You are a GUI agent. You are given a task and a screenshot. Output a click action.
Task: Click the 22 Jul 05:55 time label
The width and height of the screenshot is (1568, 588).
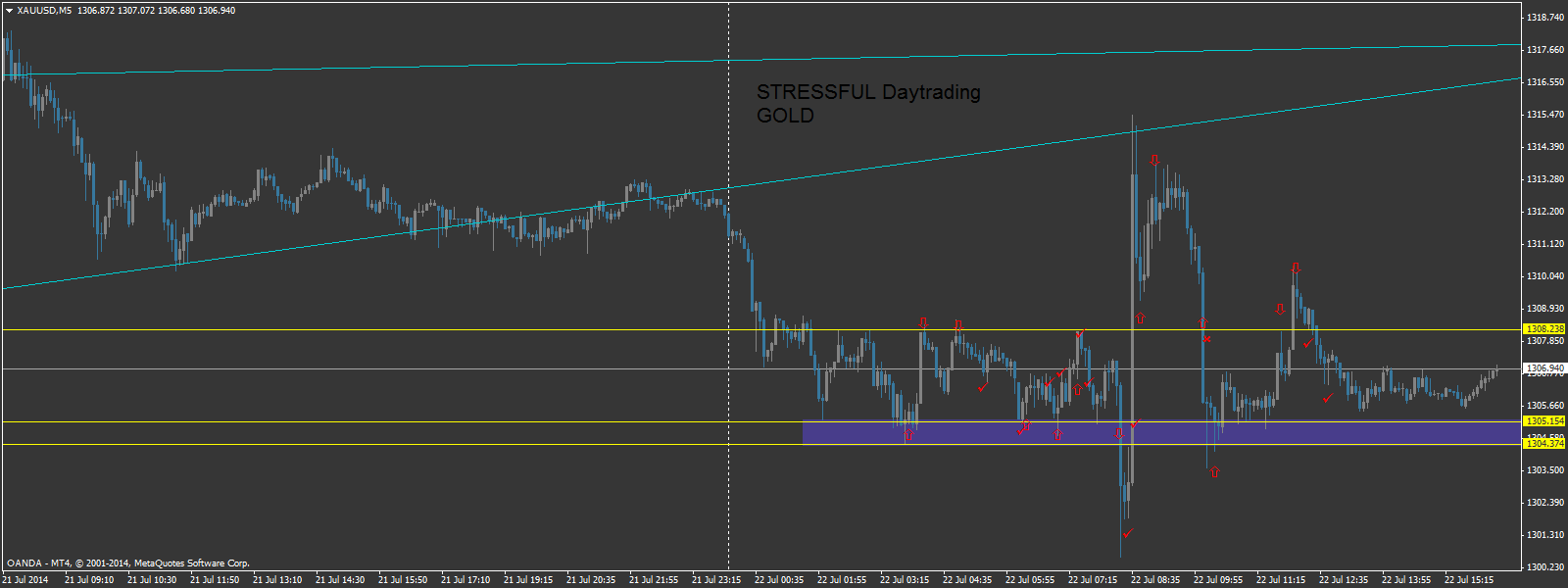[1030, 580]
